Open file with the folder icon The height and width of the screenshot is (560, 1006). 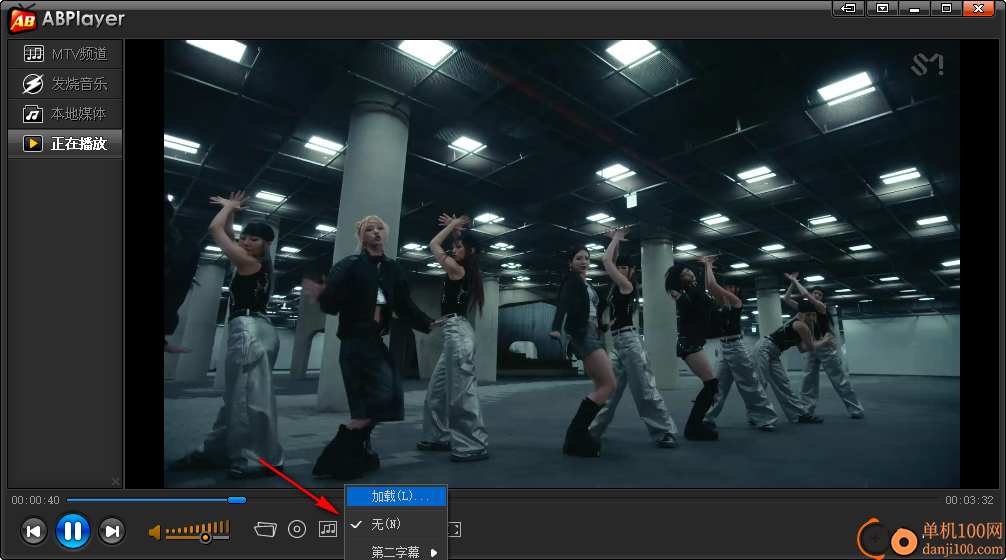[x=265, y=529]
